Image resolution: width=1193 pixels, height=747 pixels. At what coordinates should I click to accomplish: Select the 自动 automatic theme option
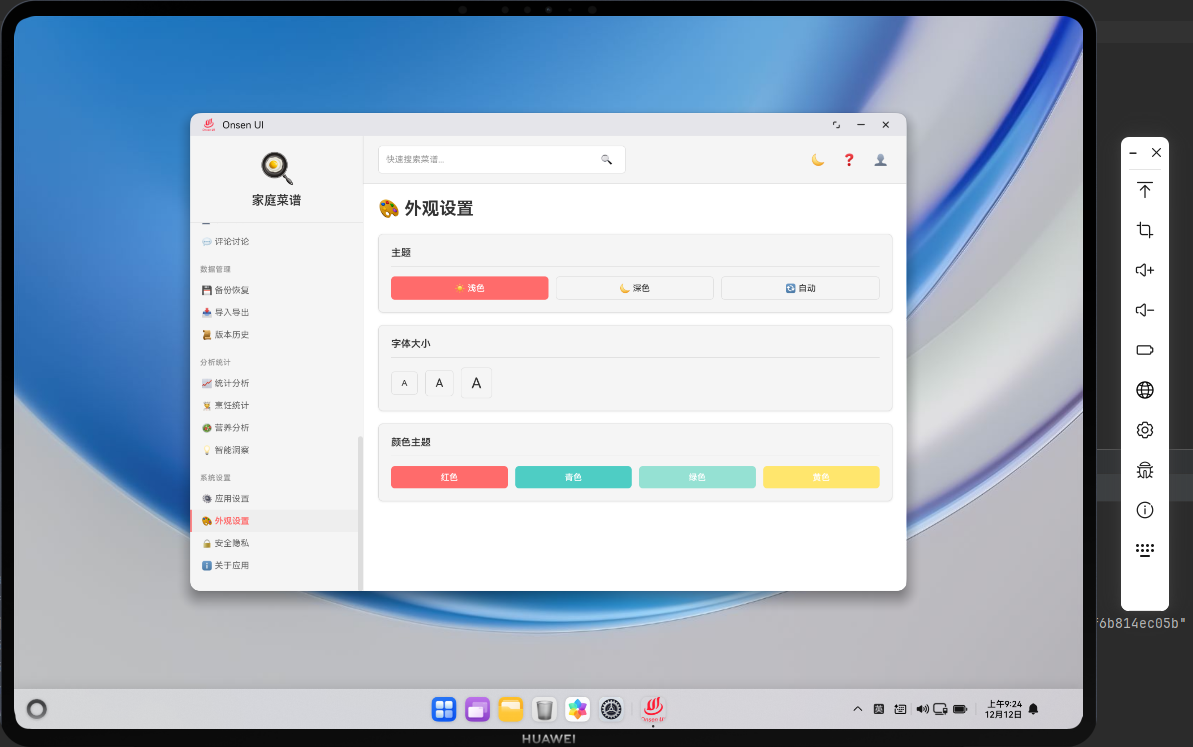pos(800,287)
